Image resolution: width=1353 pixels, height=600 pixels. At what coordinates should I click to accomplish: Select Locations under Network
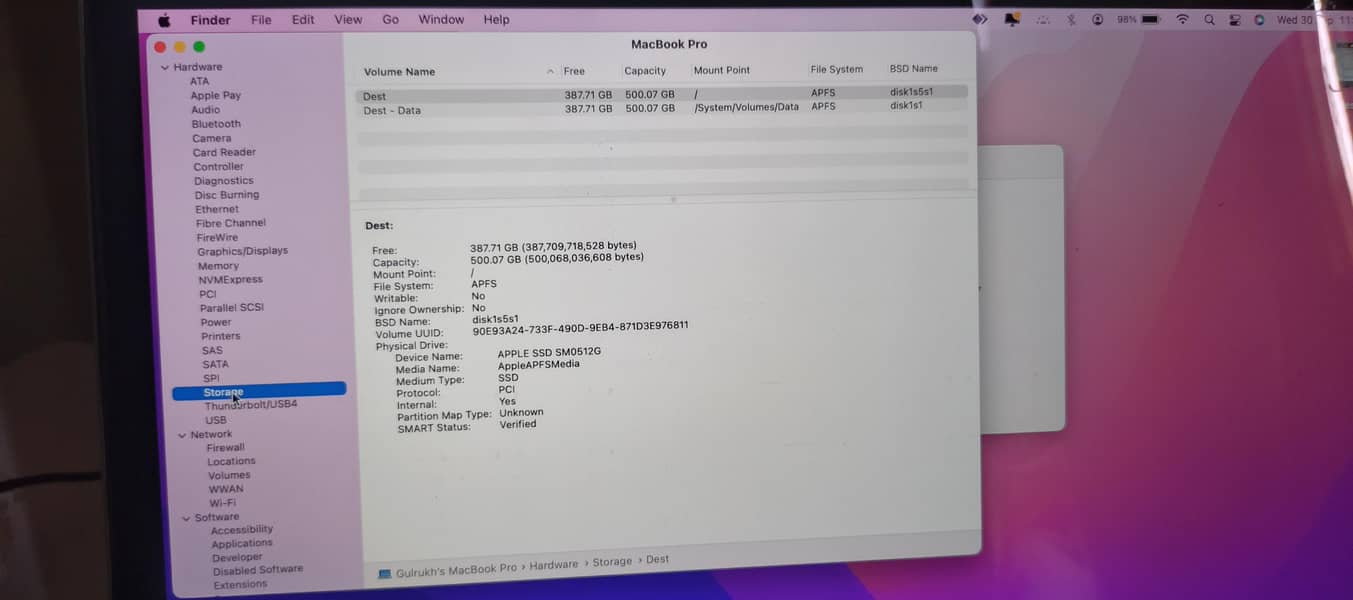pos(231,461)
